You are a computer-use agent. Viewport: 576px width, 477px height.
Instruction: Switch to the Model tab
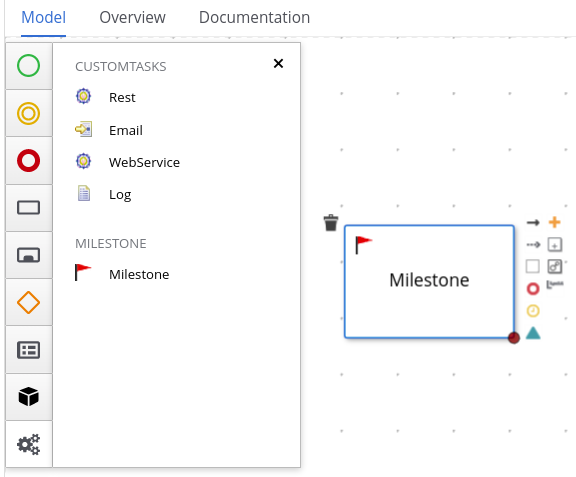pos(43,17)
